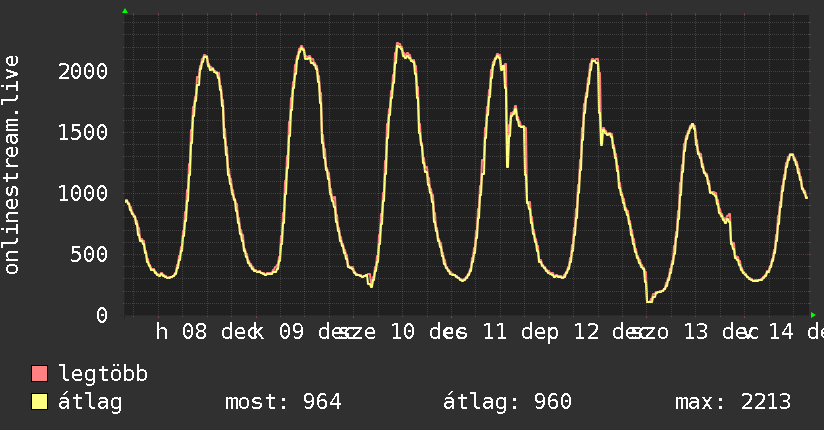Click the yellow átlag legend color swatch

(x=40, y=402)
